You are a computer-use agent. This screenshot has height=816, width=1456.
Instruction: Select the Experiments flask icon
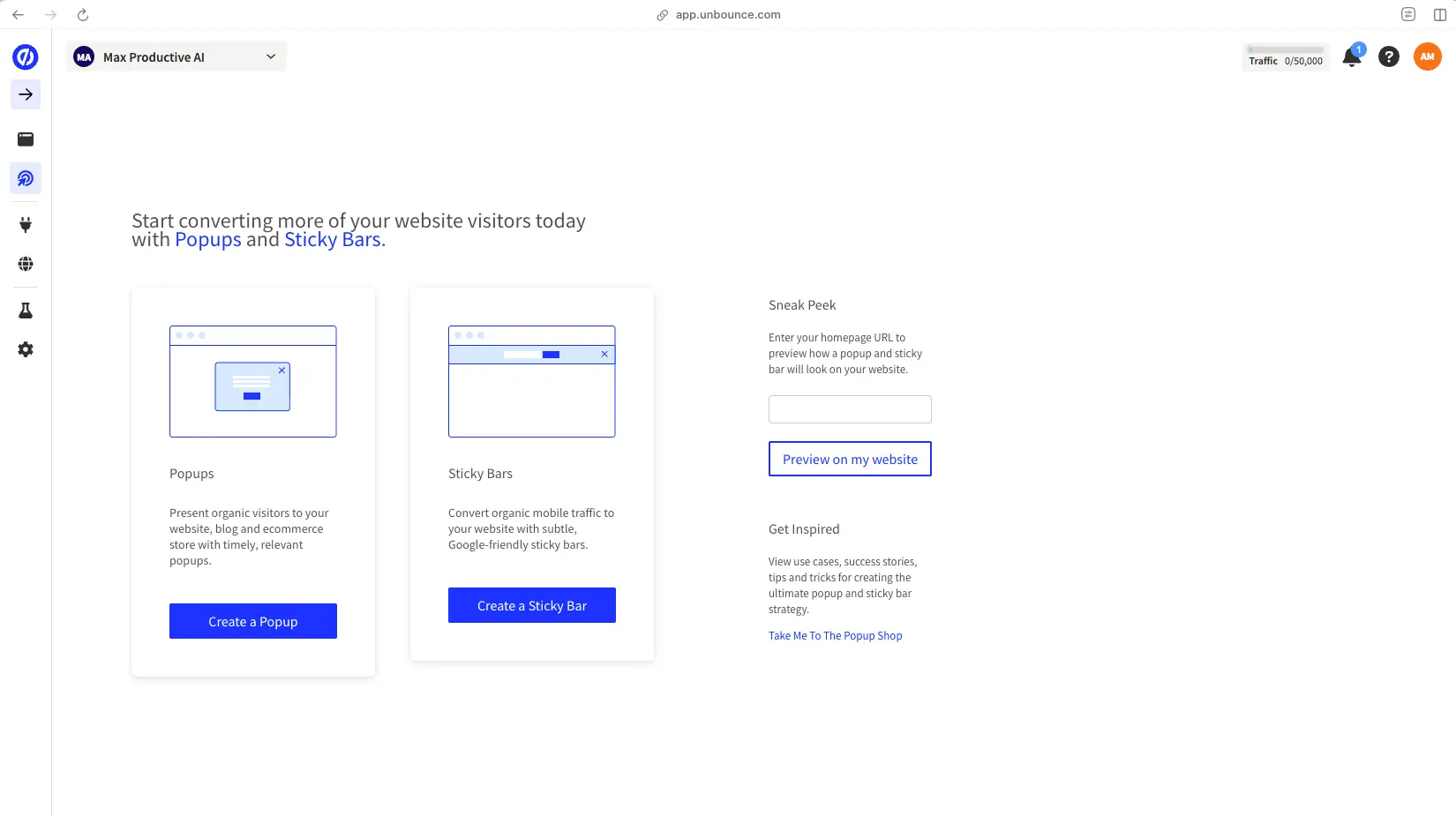click(25, 310)
